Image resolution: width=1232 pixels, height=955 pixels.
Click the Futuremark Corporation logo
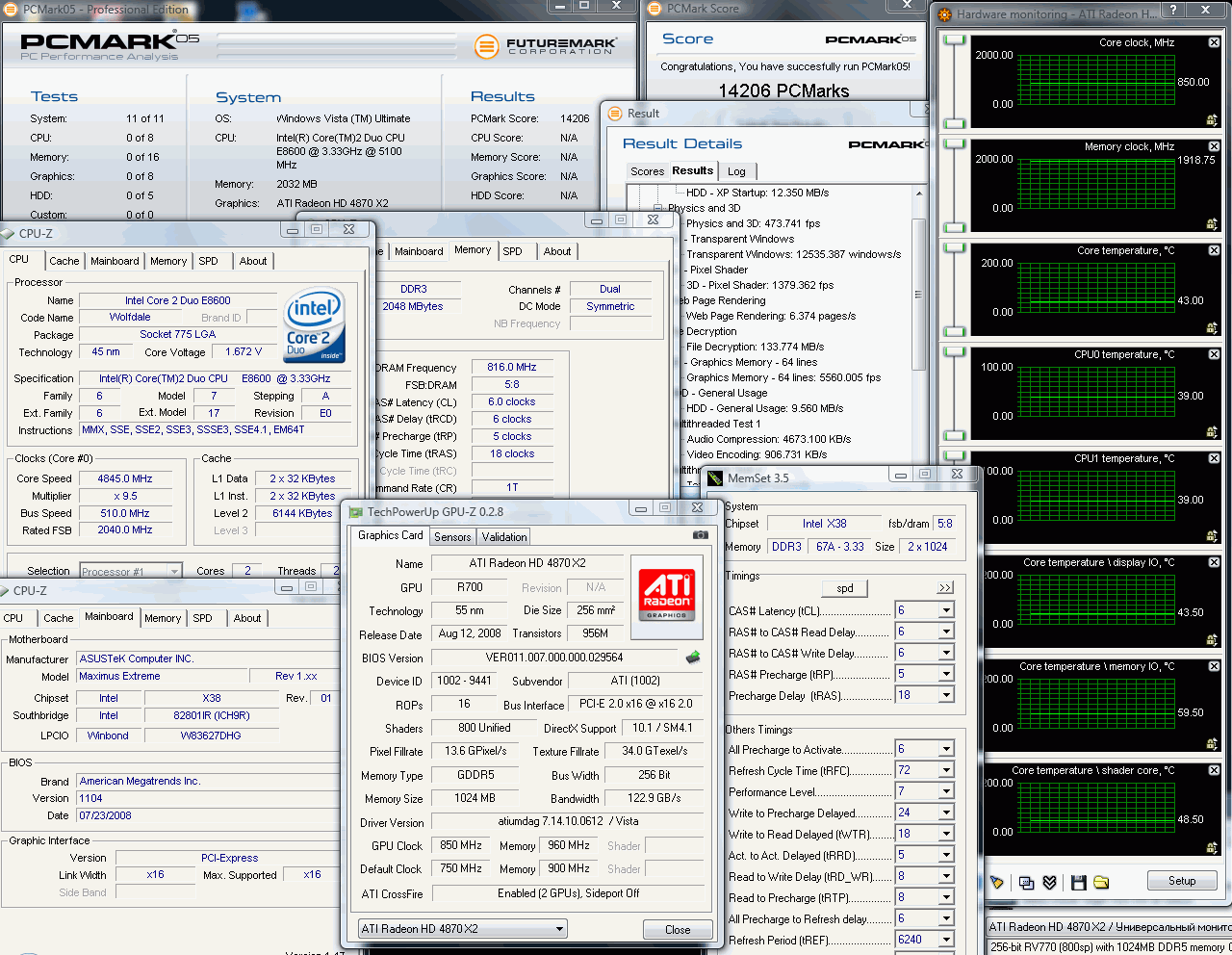click(547, 46)
